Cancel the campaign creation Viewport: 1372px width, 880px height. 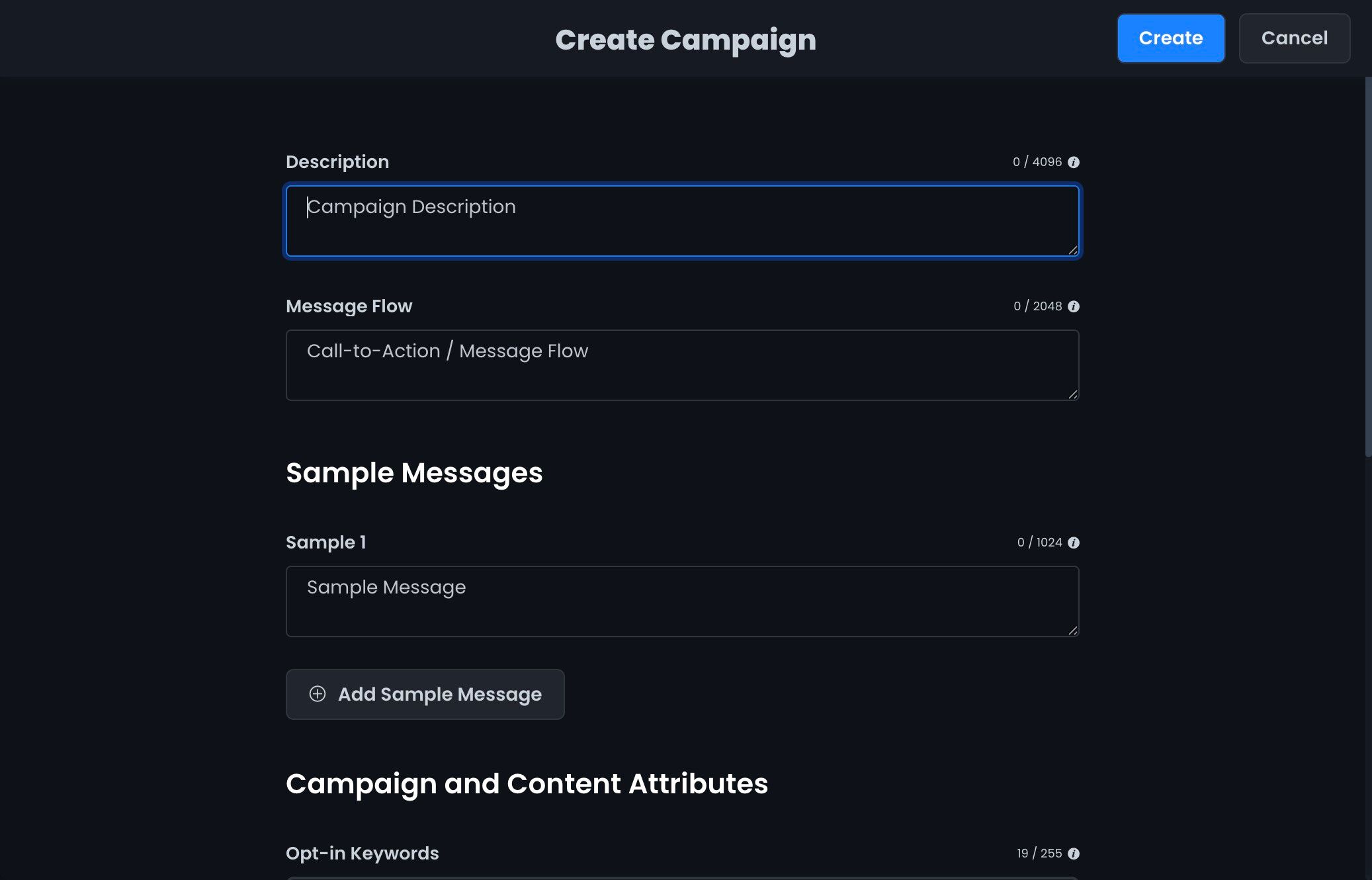click(1294, 38)
